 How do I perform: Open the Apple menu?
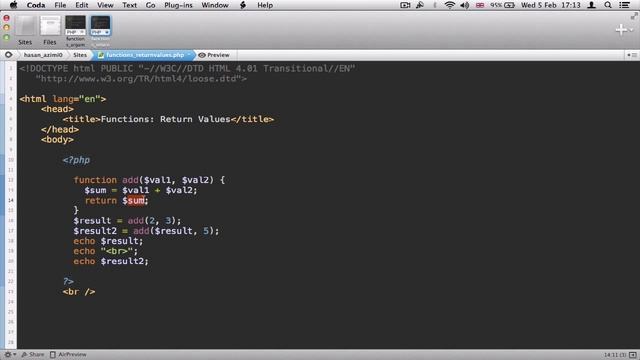coord(13,5)
